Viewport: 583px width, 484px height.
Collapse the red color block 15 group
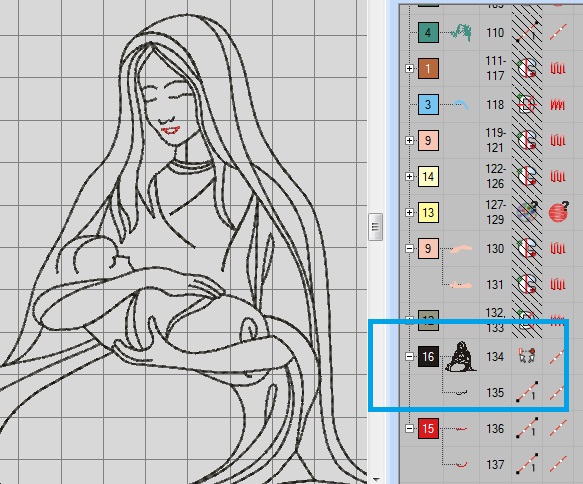[x=409, y=429]
